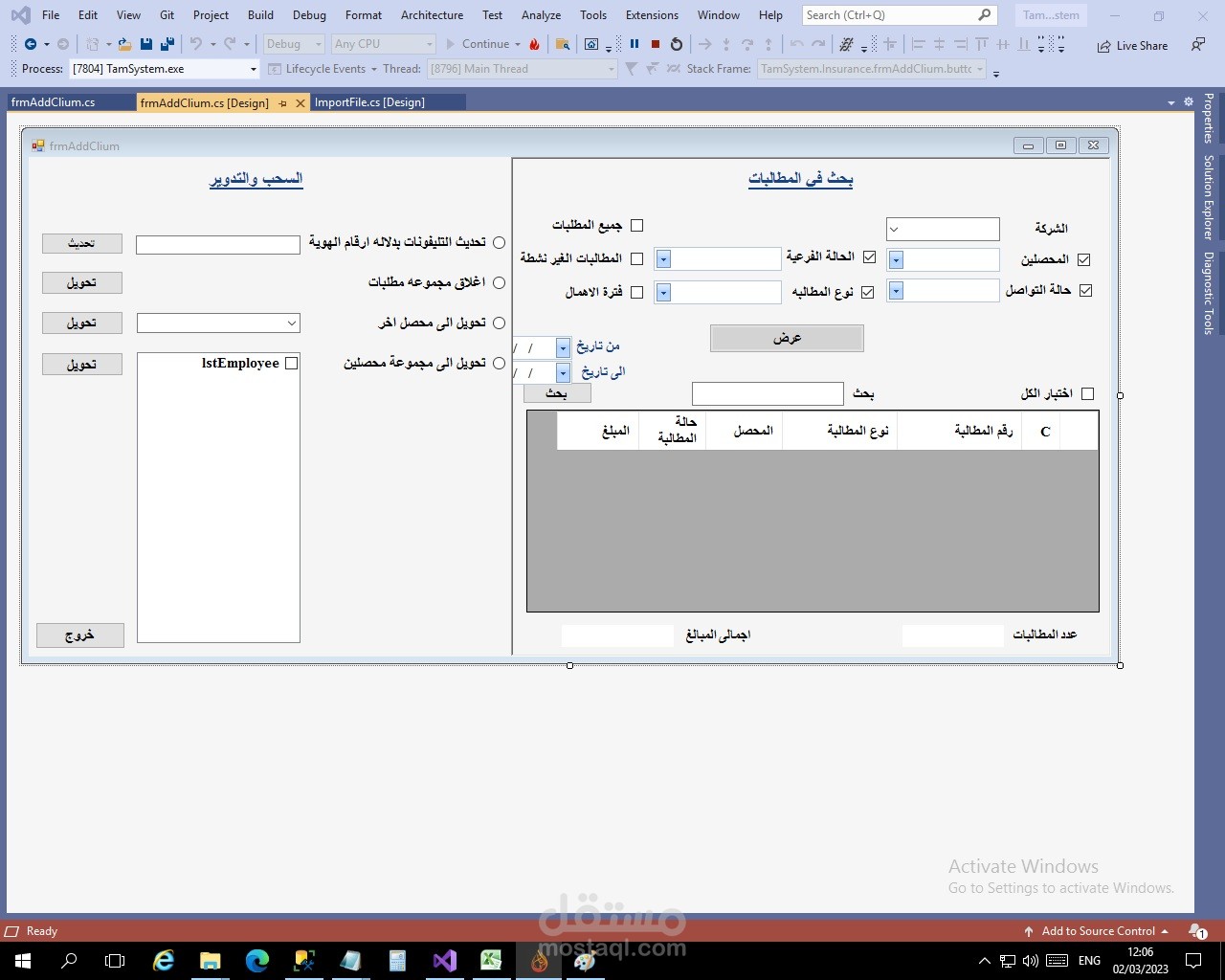1225x980 pixels.
Task: Select the تحويل الى محصل اخر radio button
Action: (499, 323)
